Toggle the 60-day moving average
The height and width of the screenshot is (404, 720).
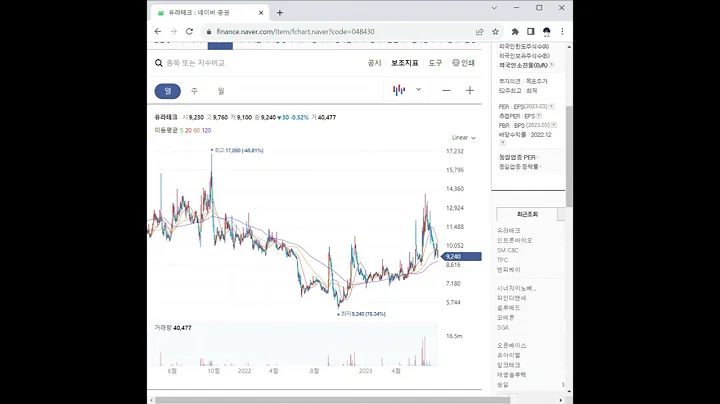click(197, 130)
